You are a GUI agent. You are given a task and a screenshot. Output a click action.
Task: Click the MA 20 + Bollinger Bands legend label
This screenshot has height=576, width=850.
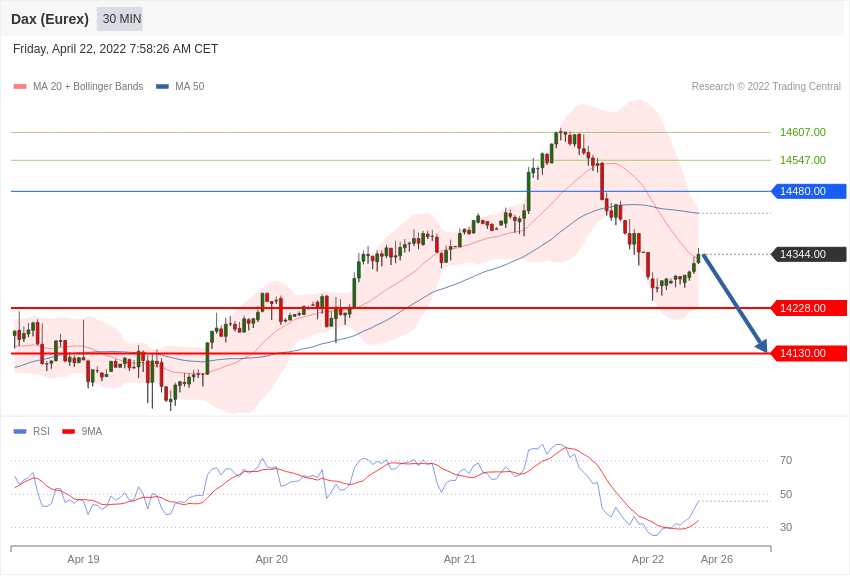[88, 86]
